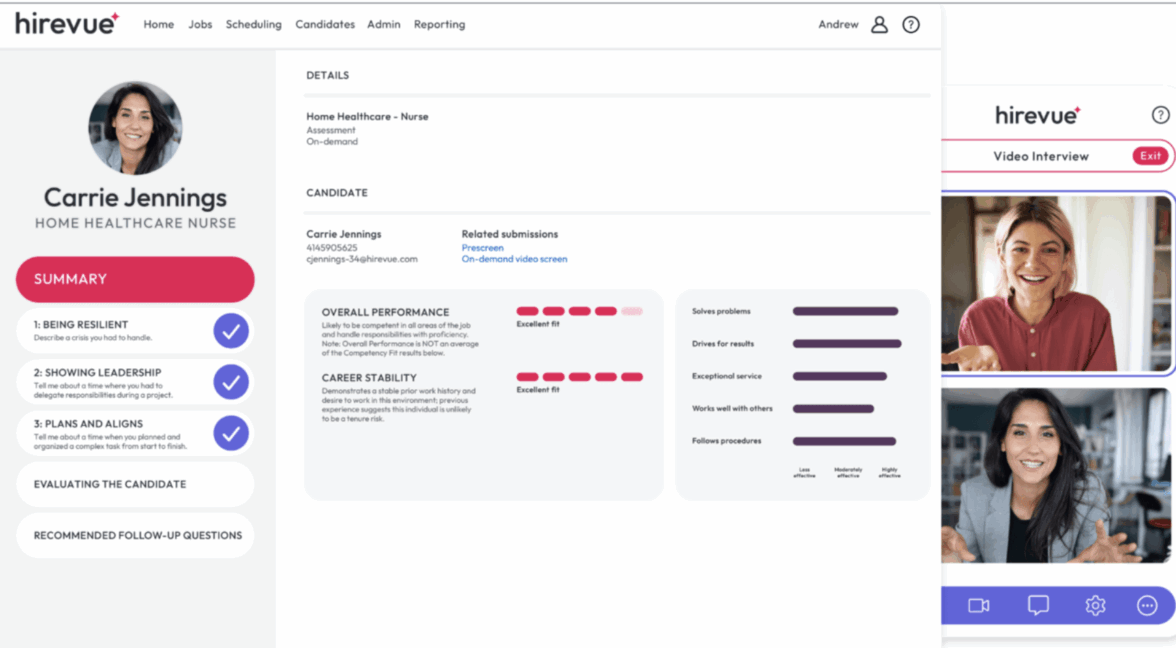Image resolution: width=1176 pixels, height=648 pixels.
Task: Click the hirevue logo in header
Action: point(66,24)
